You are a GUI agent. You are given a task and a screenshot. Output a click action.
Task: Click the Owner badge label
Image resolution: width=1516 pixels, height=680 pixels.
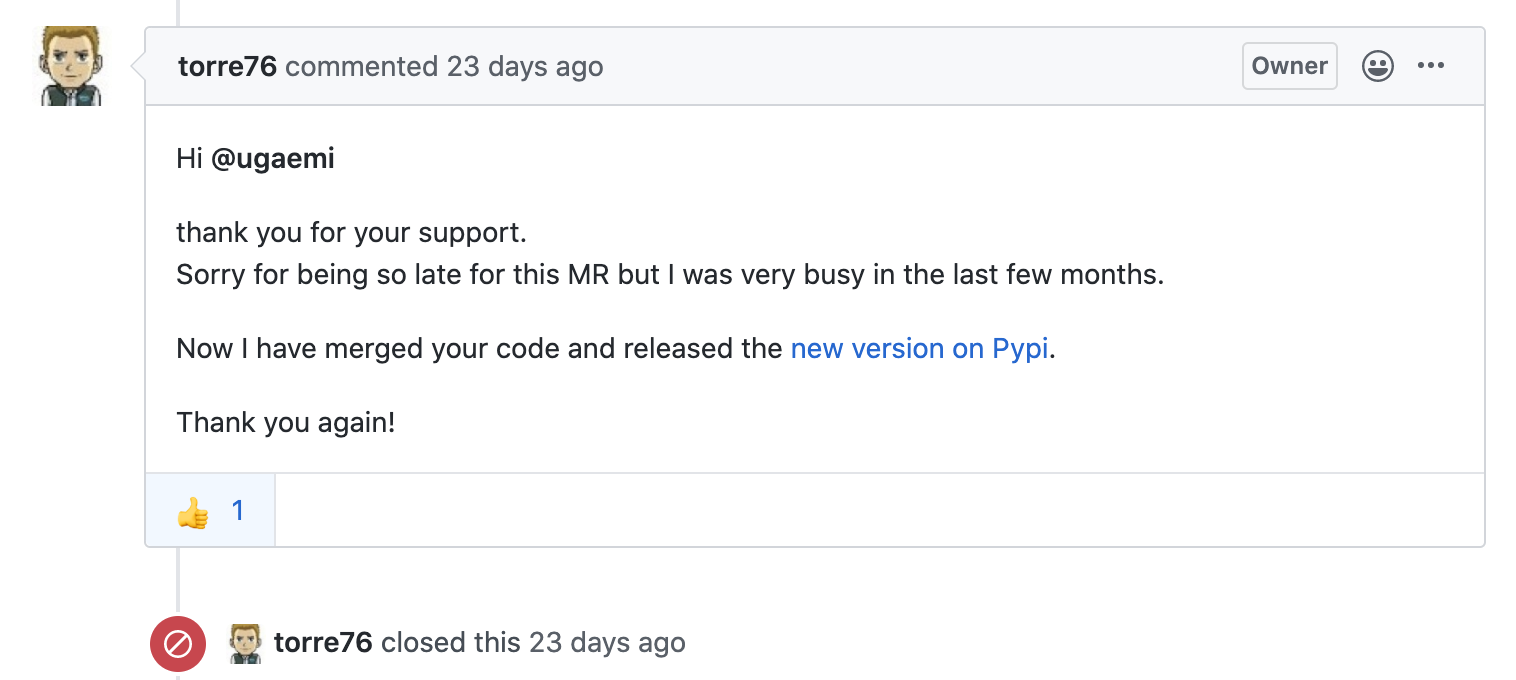1290,66
